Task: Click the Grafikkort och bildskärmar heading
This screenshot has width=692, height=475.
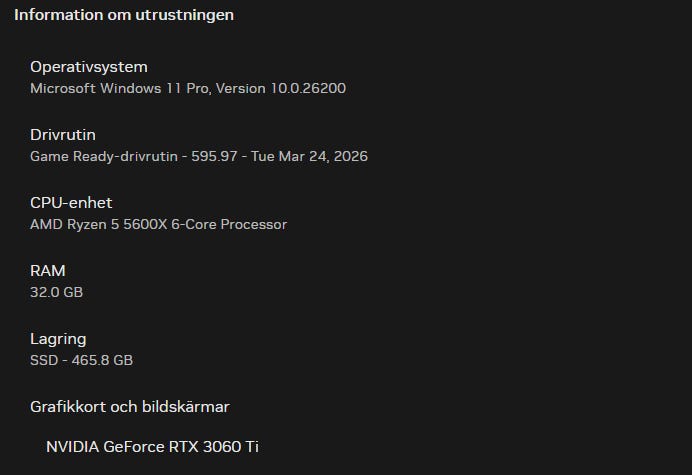Action: pyautogui.click(x=130, y=407)
